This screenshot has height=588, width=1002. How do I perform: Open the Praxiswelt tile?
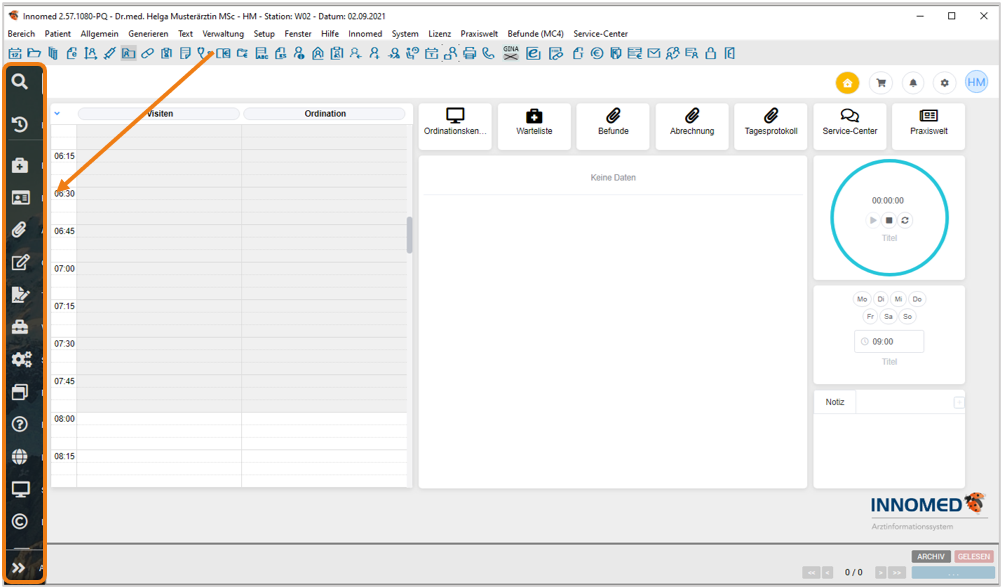pyautogui.click(x=929, y=127)
